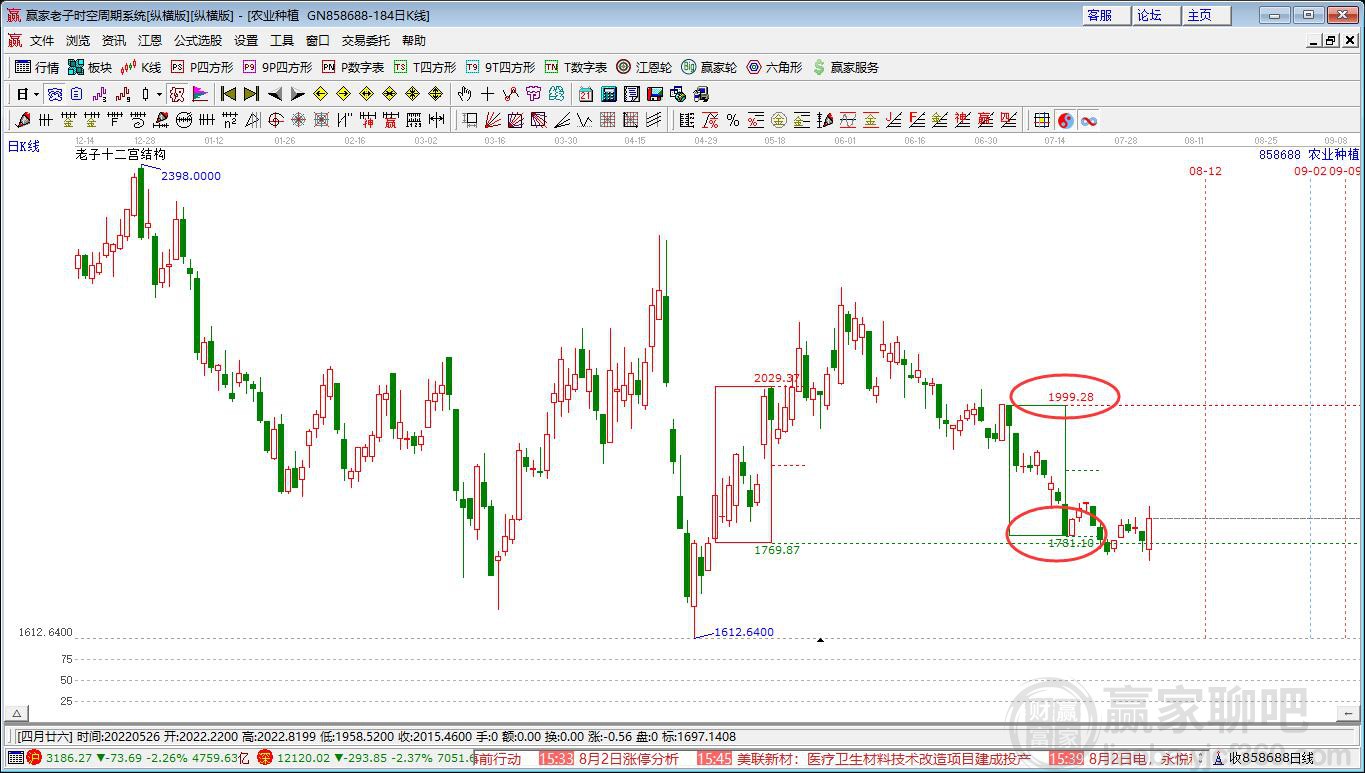Expand the 日 period dropdown arrow
The width and height of the screenshot is (1365, 773).
[37, 94]
